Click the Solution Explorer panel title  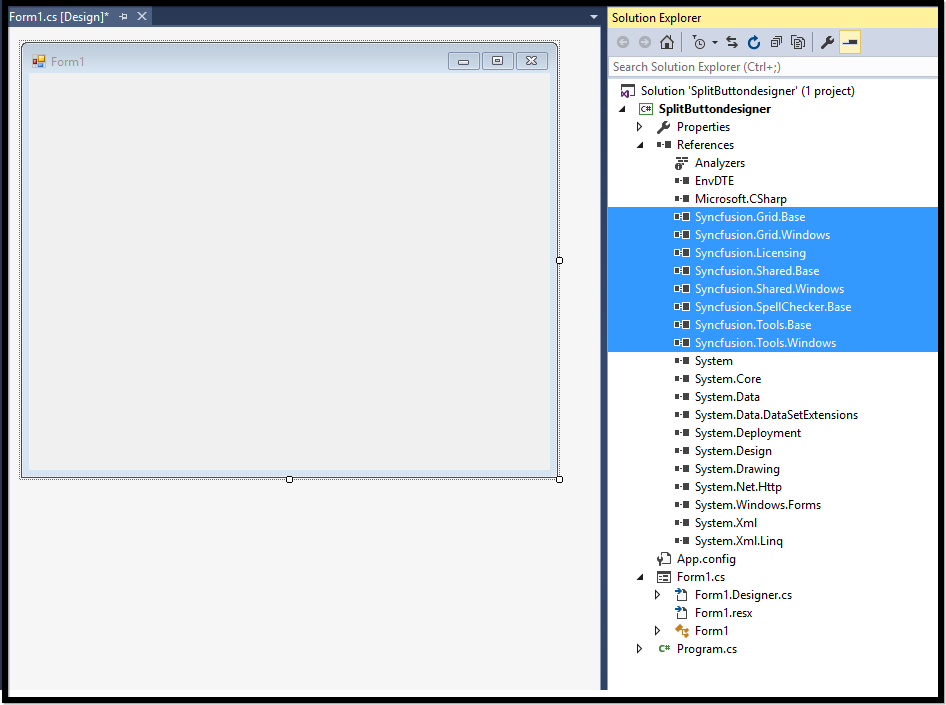(656, 18)
